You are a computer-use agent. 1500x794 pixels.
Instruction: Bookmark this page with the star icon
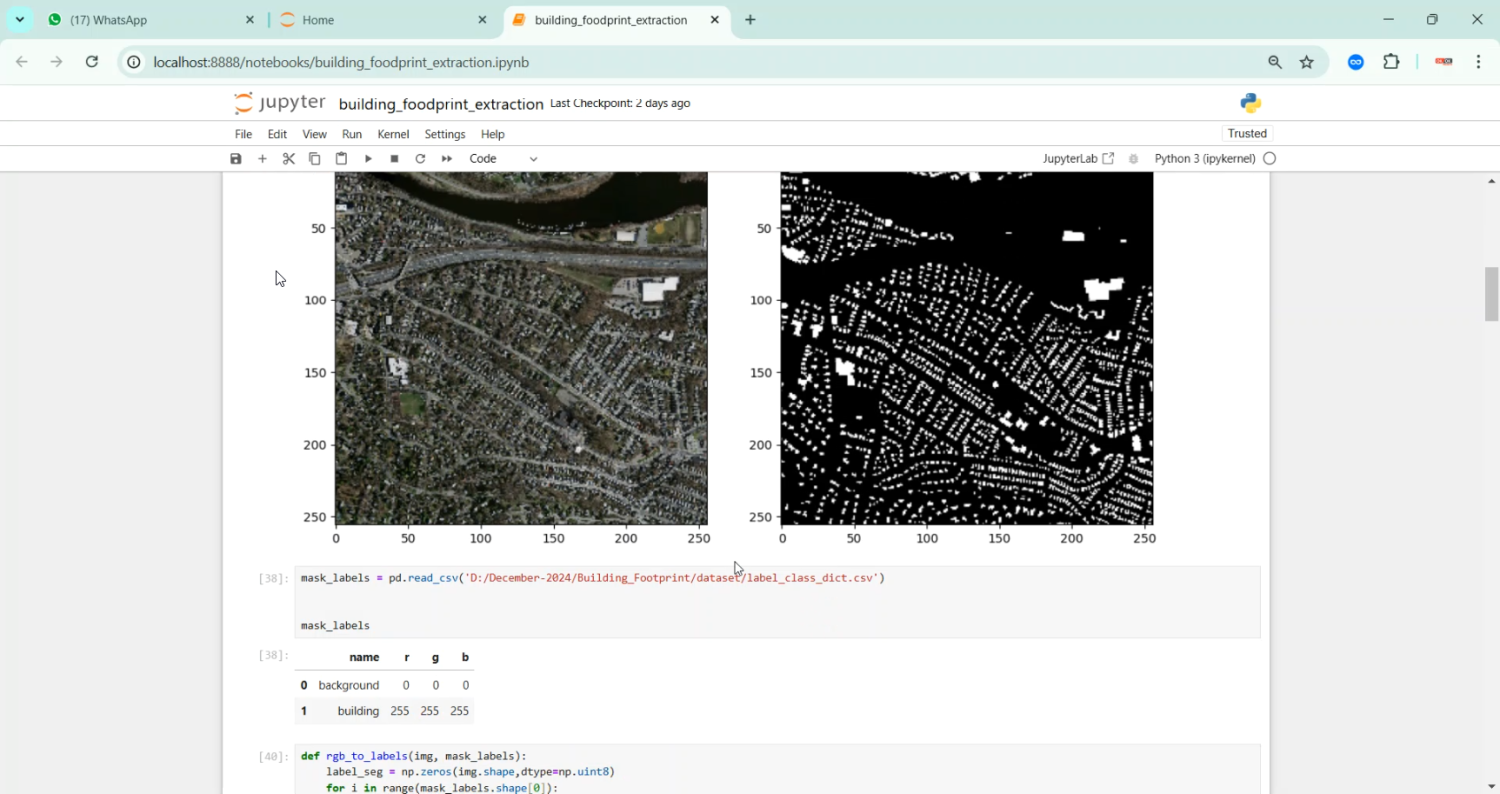click(1306, 62)
